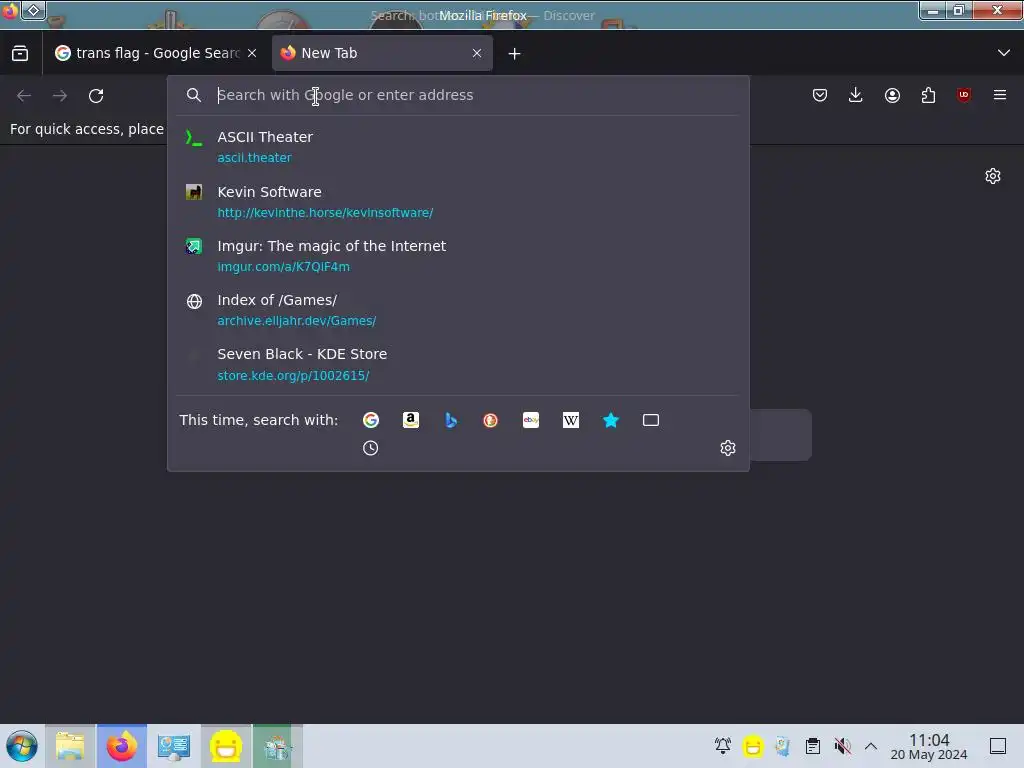Image resolution: width=1024 pixels, height=768 pixels.
Task: Open the Firefox application hamburger menu
Action: [x=1000, y=95]
